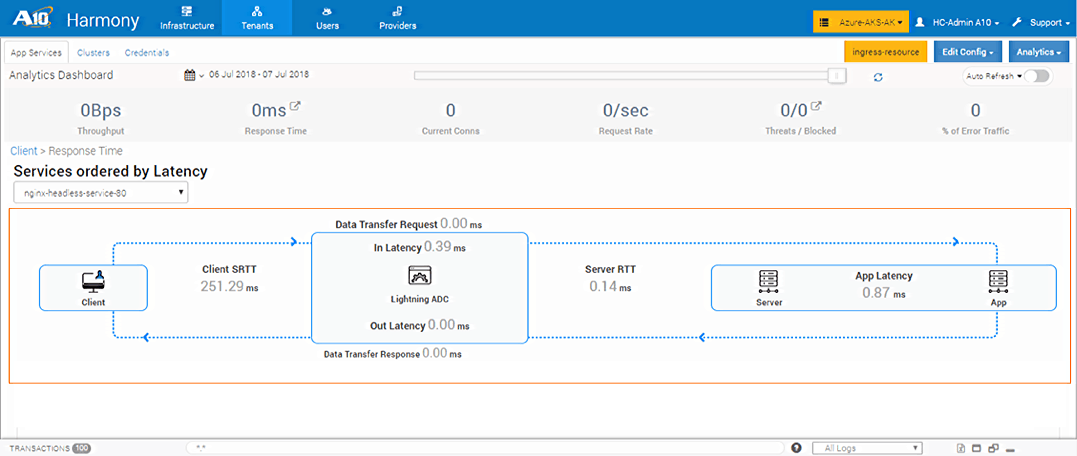Open the Tenants section

pyautogui.click(x=257, y=19)
